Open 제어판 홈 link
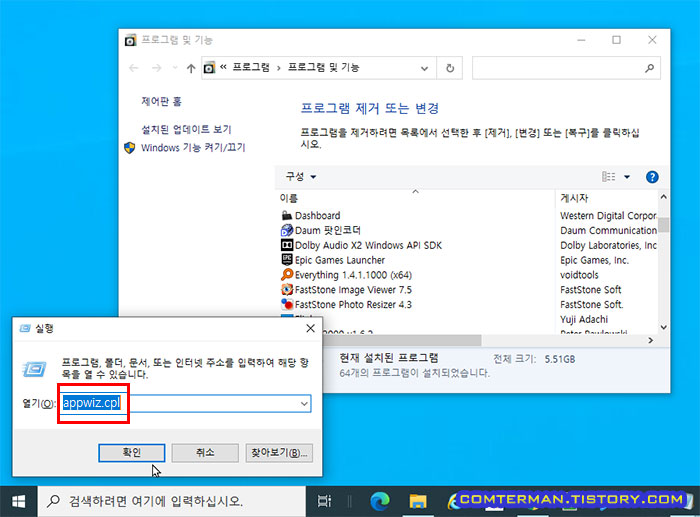Screen dimensions: 700x517 click(x=161, y=101)
